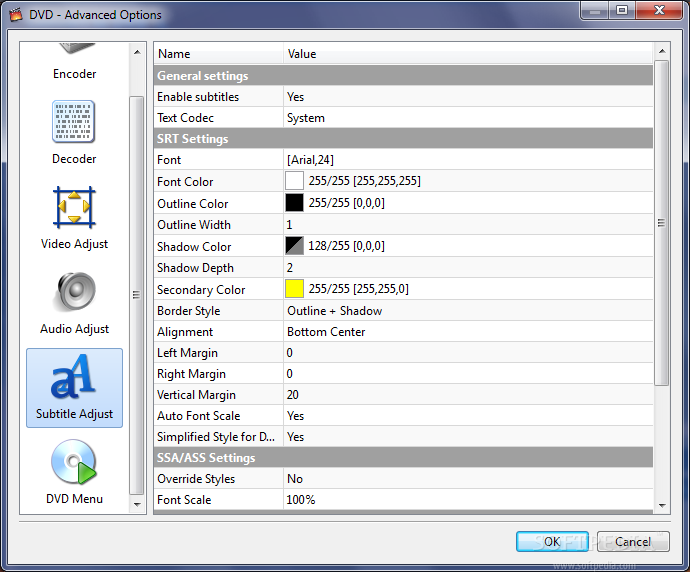Click the Cancel button
The width and height of the screenshot is (690, 572).
pos(633,541)
